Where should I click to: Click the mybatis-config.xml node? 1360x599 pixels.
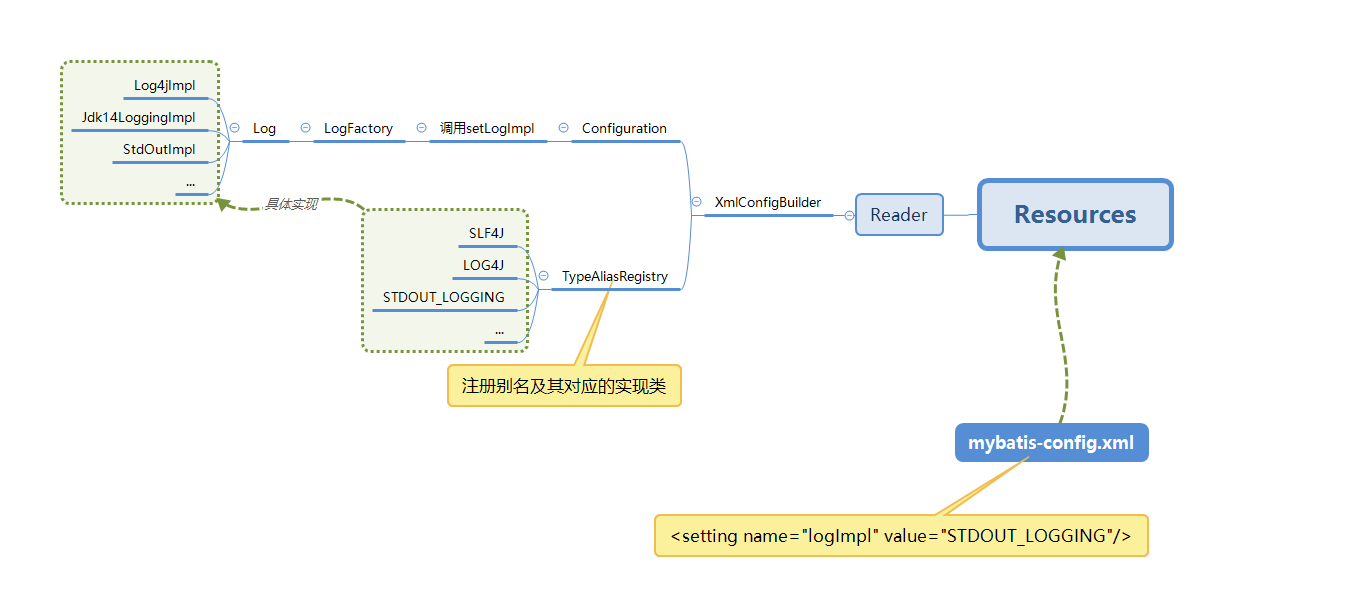tap(1051, 442)
